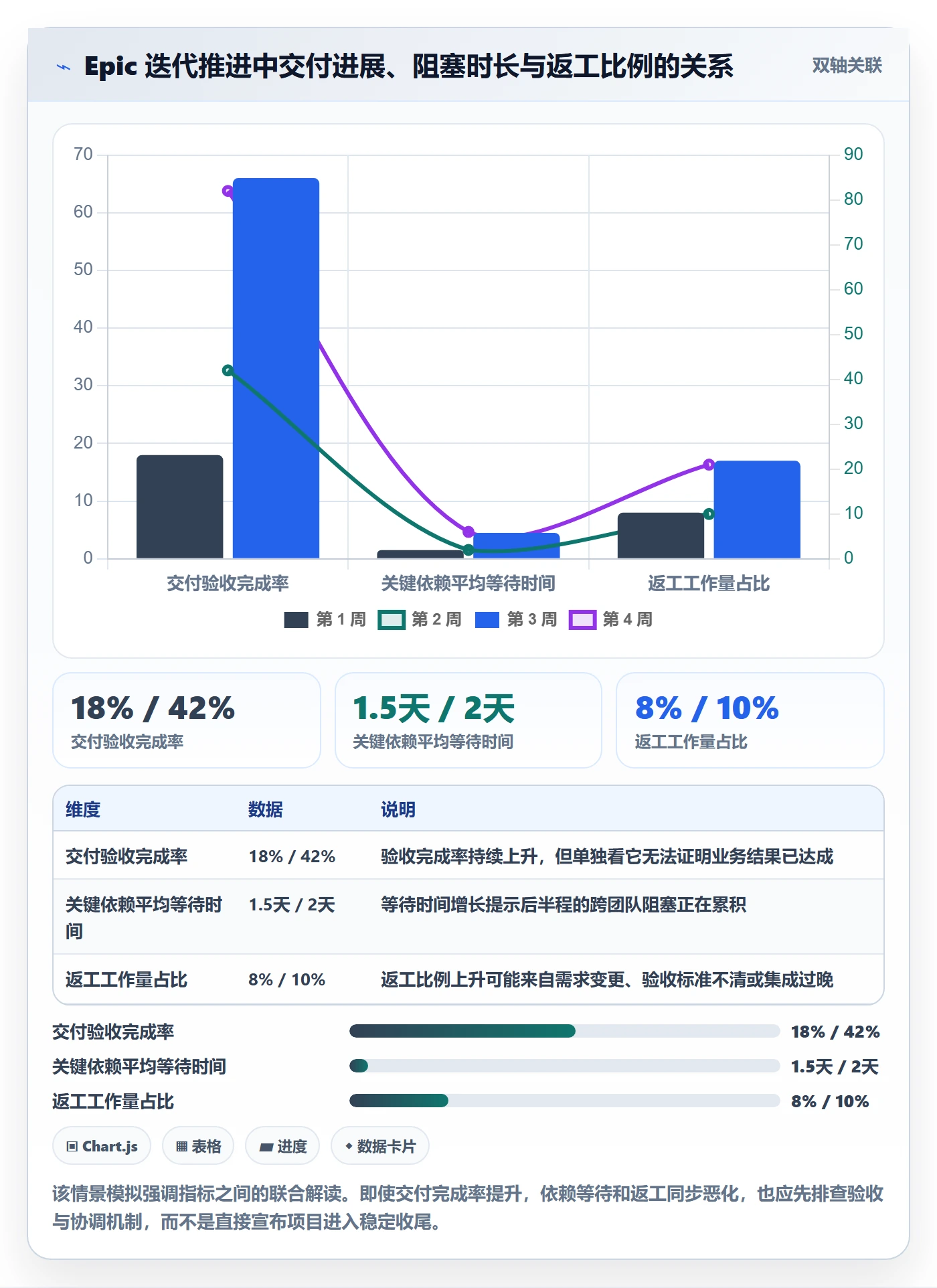Image resolution: width=937 pixels, height=1288 pixels.
Task: Click the table cell 交付验收完成率
Action: (126, 856)
